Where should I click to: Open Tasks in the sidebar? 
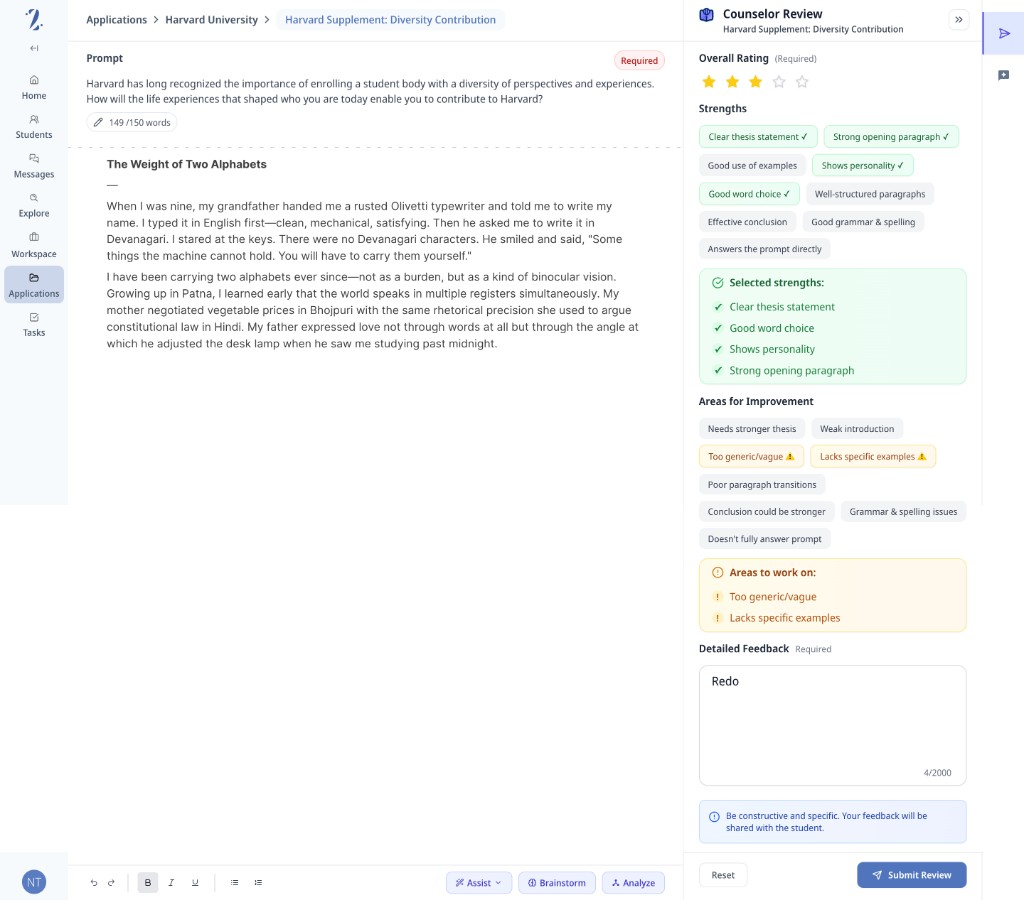[x=34, y=325]
